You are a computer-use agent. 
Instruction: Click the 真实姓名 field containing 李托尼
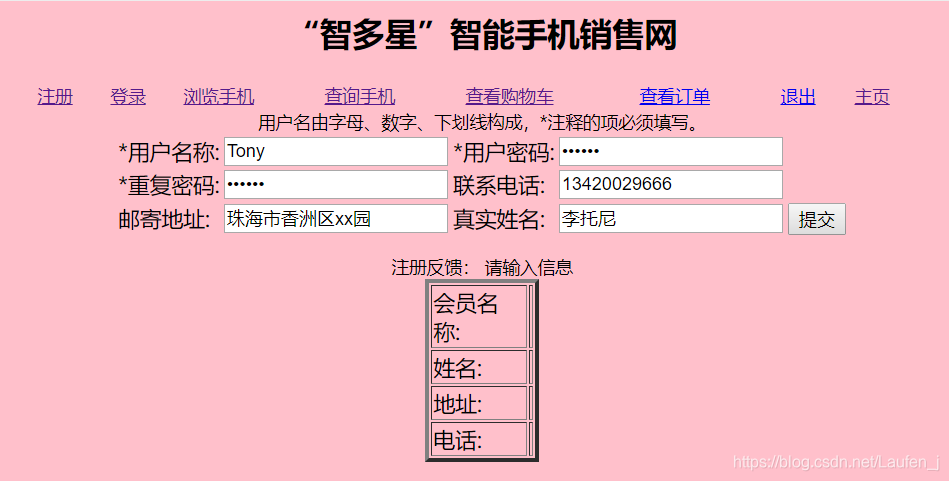click(x=671, y=218)
